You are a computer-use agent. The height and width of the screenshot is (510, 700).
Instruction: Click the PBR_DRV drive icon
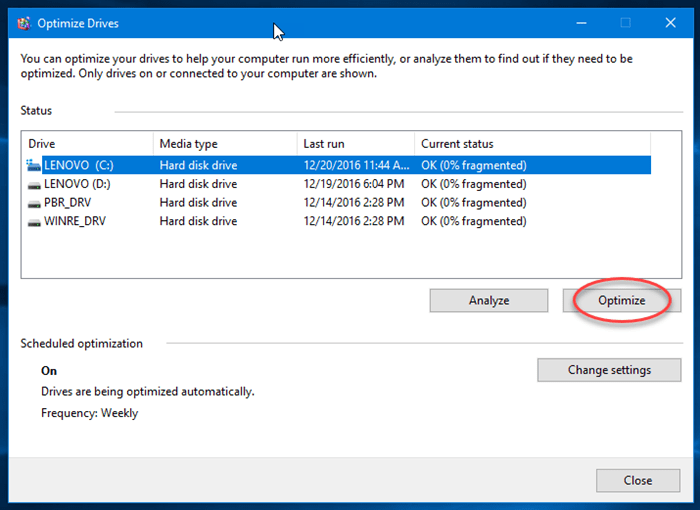pyautogui.click(x=34, y=203)
